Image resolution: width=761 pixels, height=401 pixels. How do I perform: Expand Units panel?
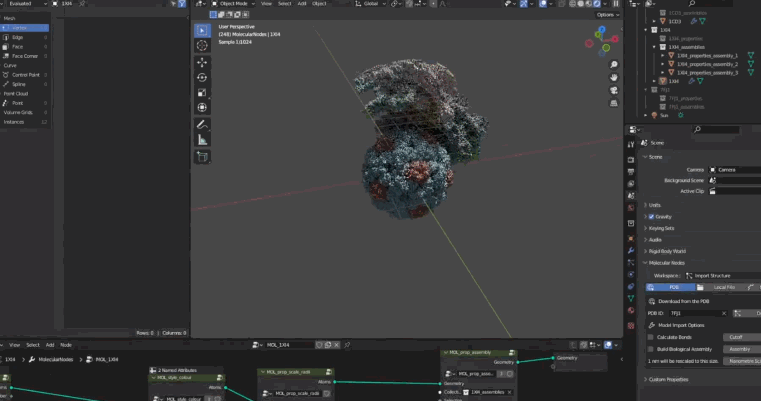tap(655, 205)
